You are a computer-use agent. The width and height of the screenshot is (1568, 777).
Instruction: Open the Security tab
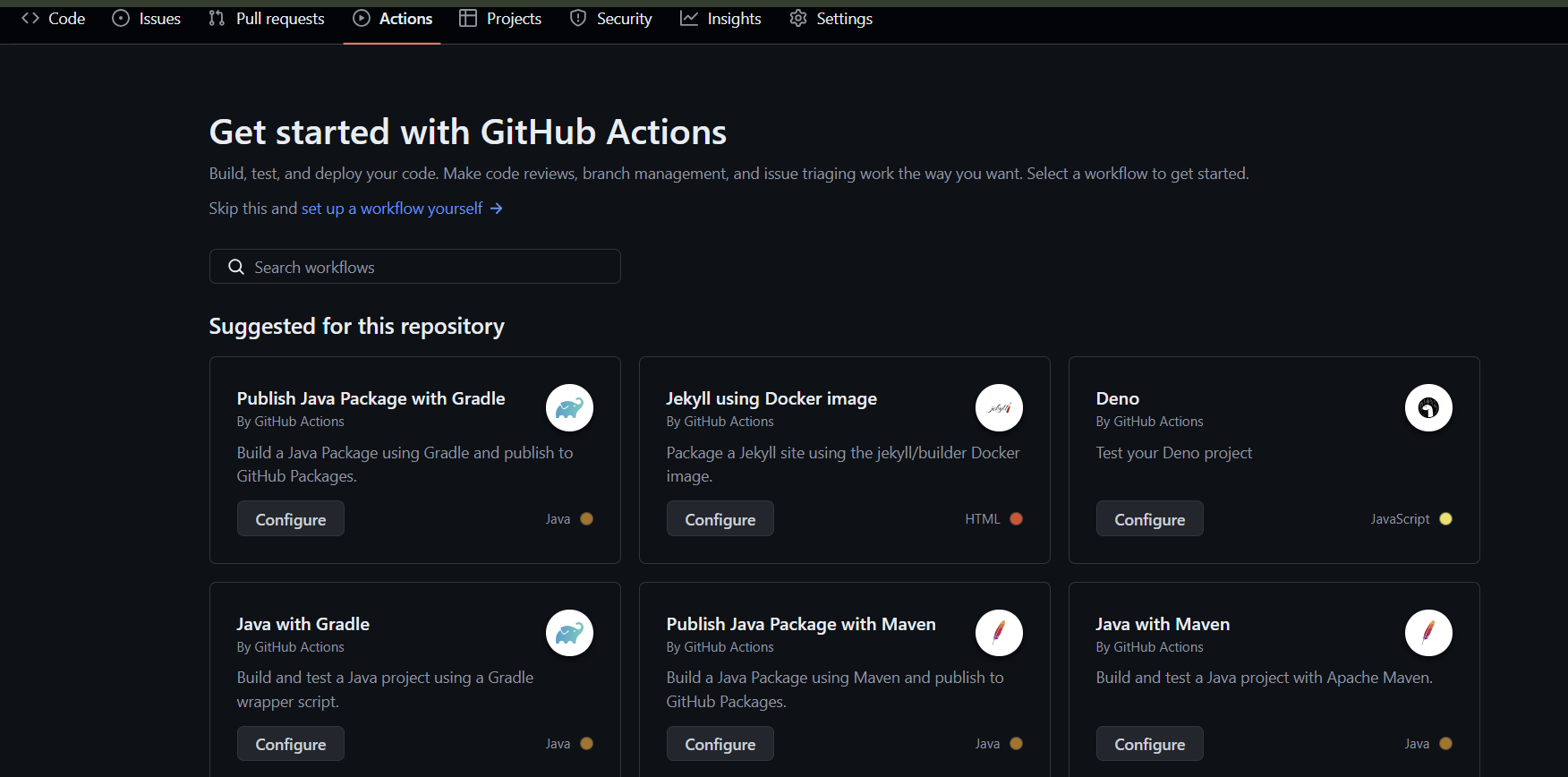pyautogui.click(x=611, y=19)
